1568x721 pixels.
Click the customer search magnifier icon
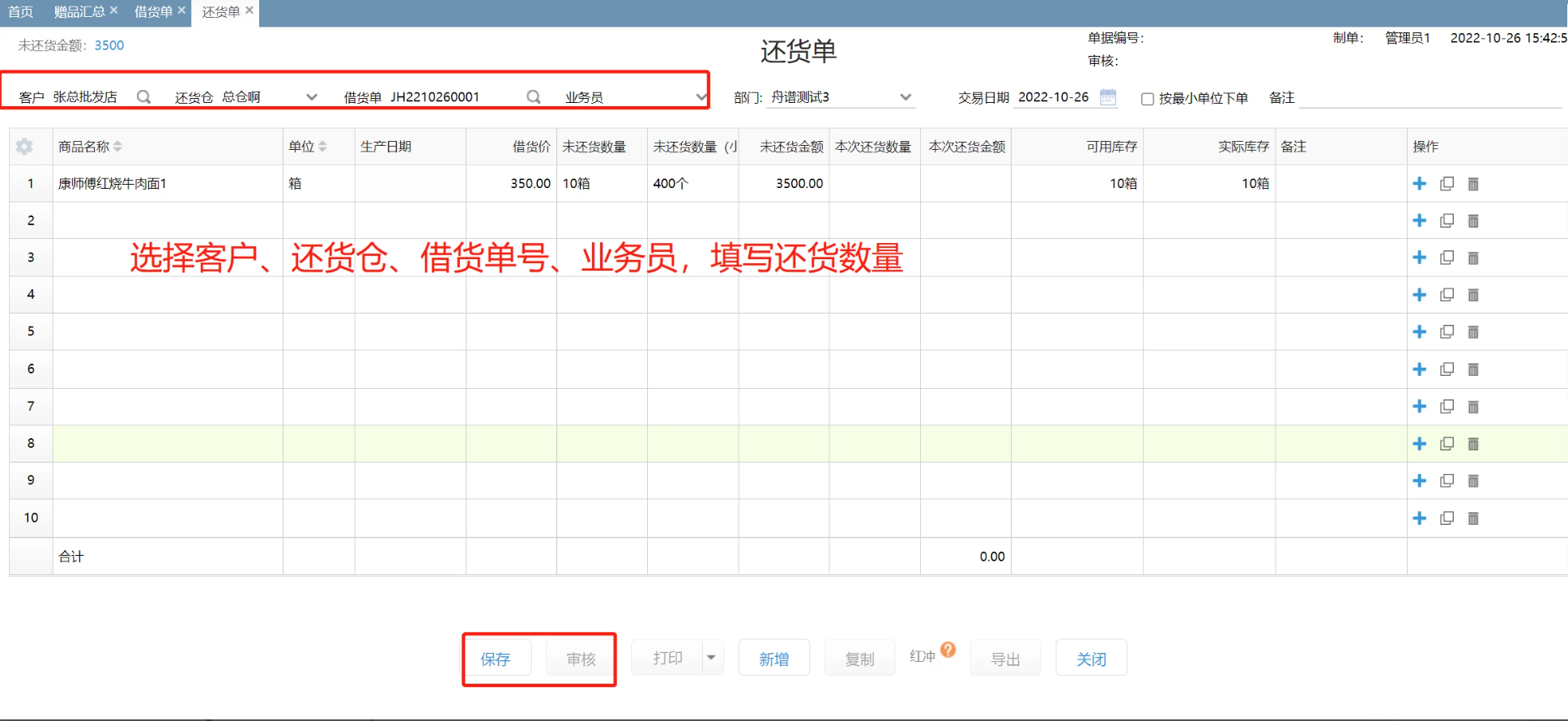coord(143,97)
